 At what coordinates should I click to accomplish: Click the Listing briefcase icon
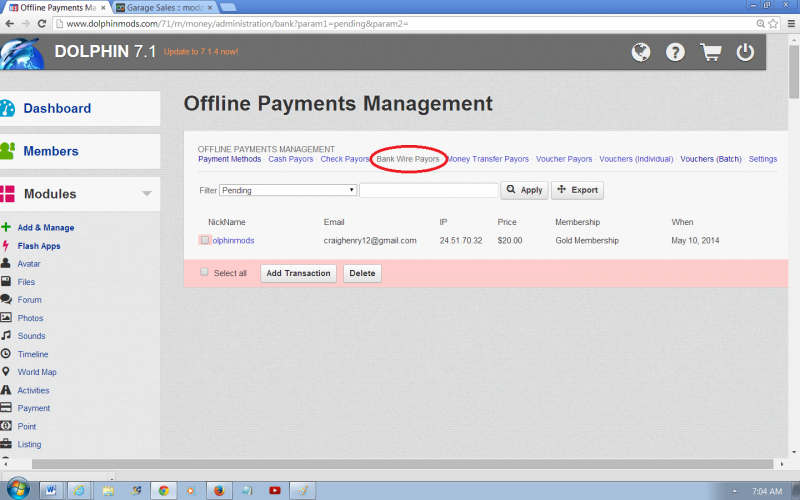pyautogui.click(x=6, y=444)
